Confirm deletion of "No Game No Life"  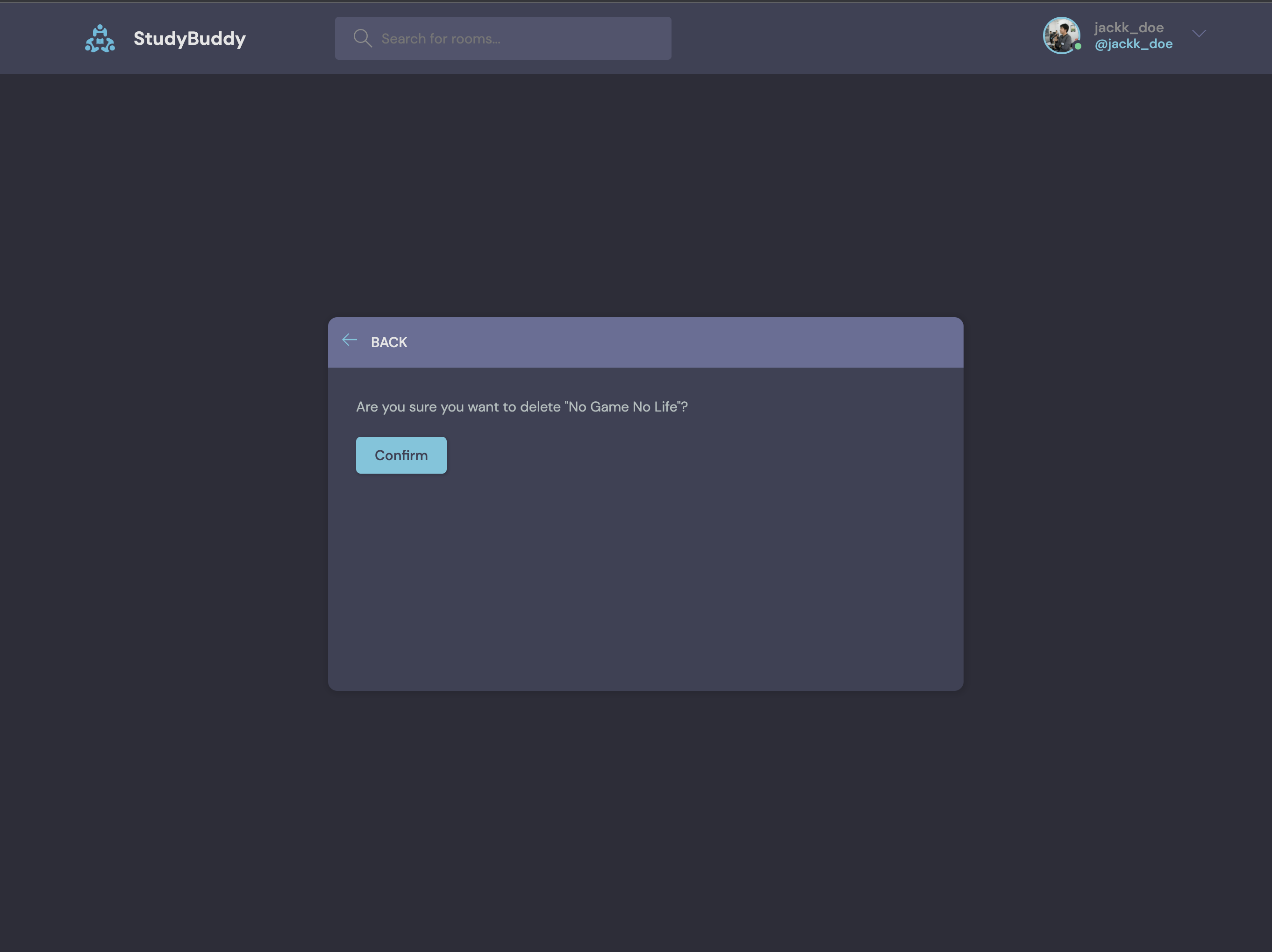(x=401, y=455)
